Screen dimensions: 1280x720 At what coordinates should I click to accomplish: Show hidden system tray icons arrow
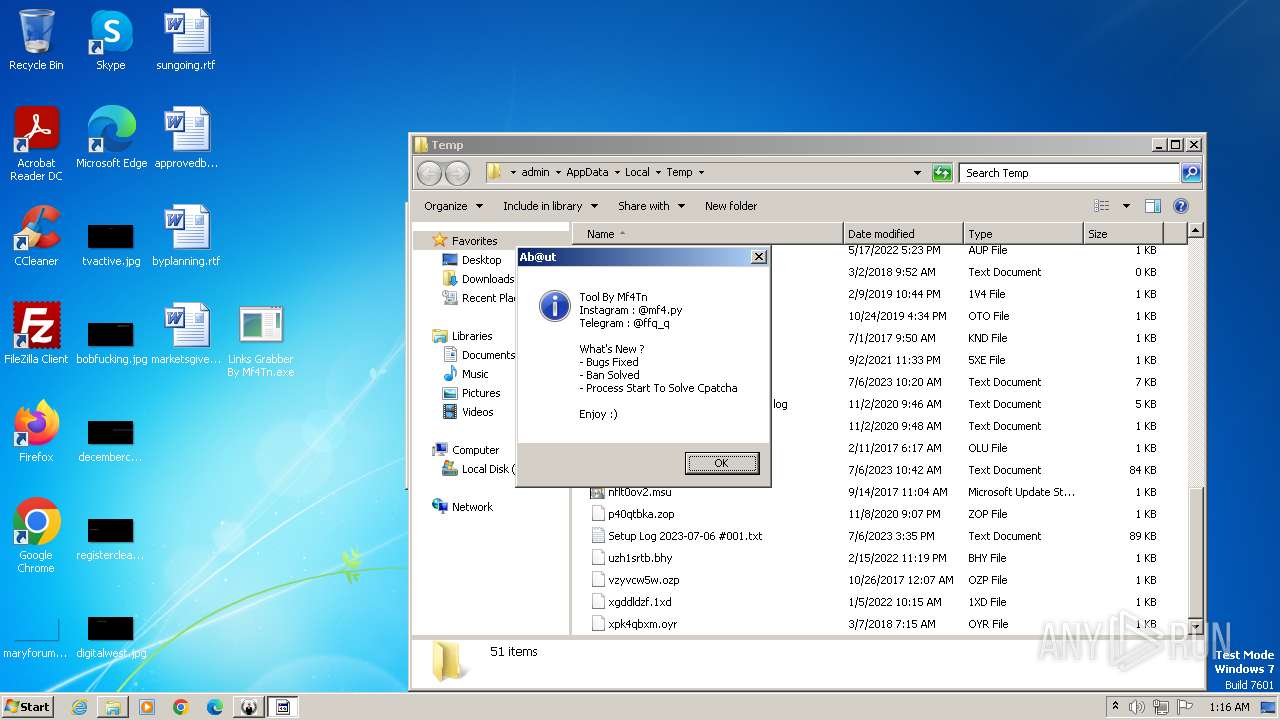point(1115,707)
